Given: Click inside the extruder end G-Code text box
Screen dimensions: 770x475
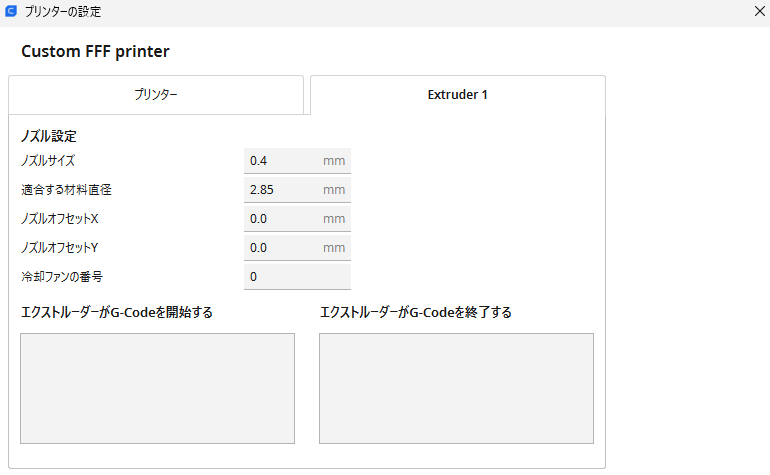Looking at the screenshot, I should pos(456,388).
